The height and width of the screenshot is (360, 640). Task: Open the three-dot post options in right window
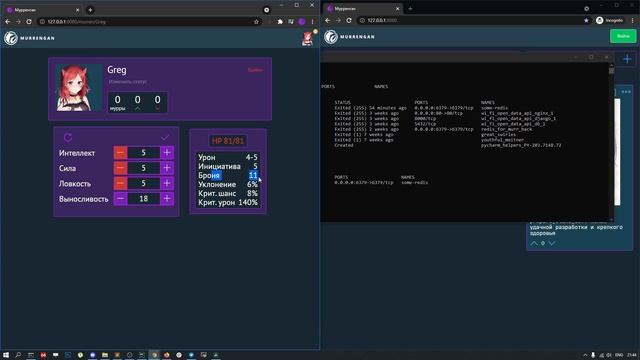pos(626,92)
